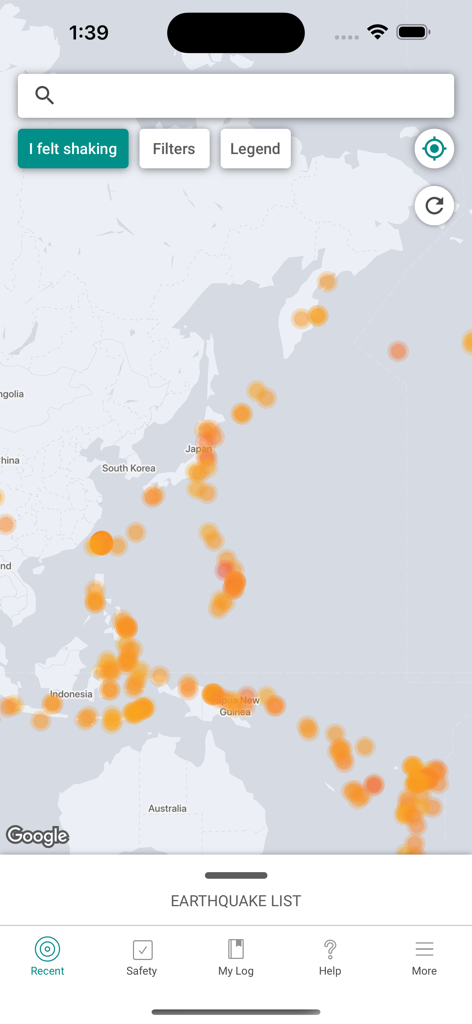Expand the Earthquake List drag handle
The image size is (472, 1024).
coord(236,876)
